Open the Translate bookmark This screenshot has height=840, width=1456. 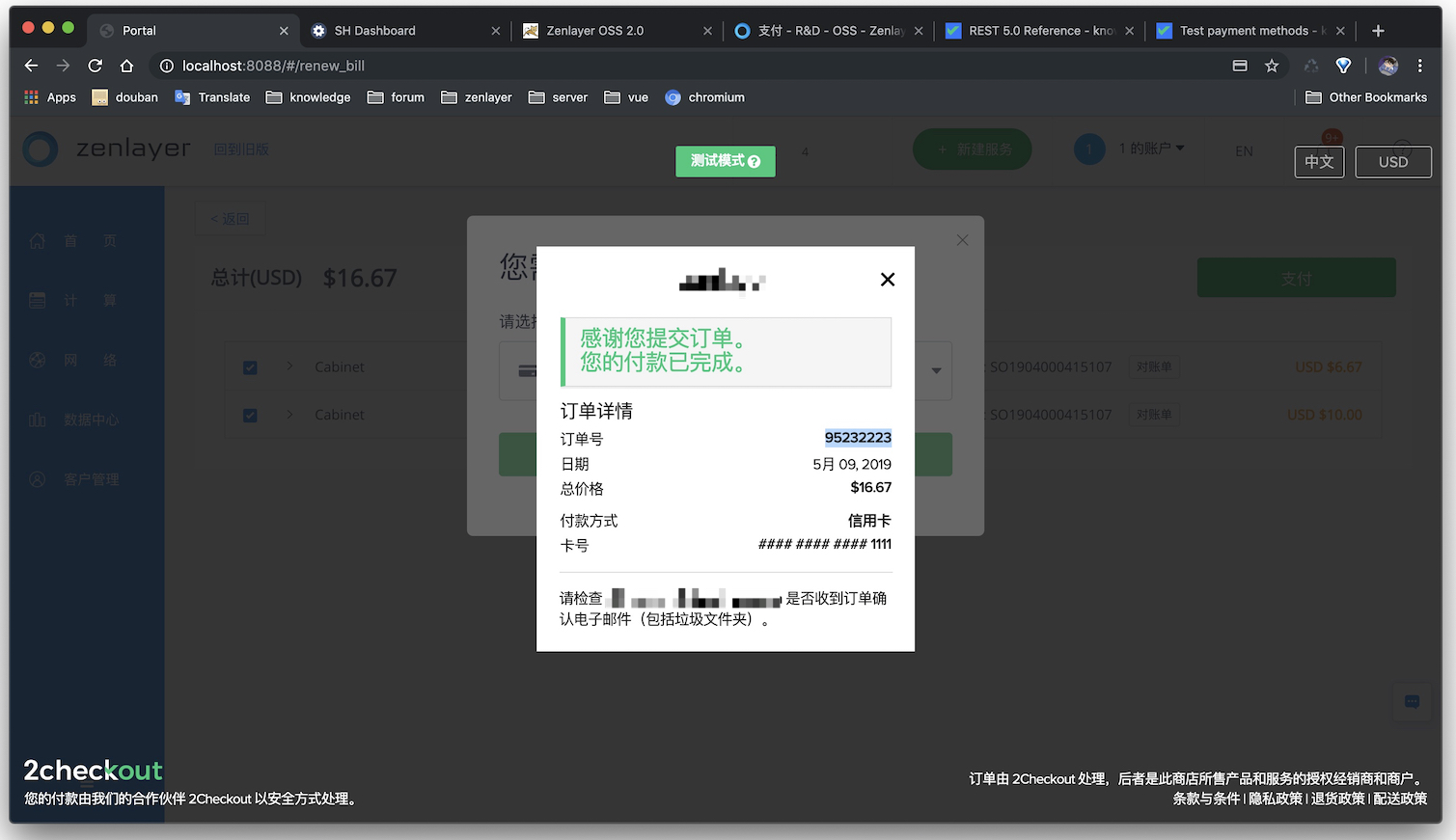(212, 97)
